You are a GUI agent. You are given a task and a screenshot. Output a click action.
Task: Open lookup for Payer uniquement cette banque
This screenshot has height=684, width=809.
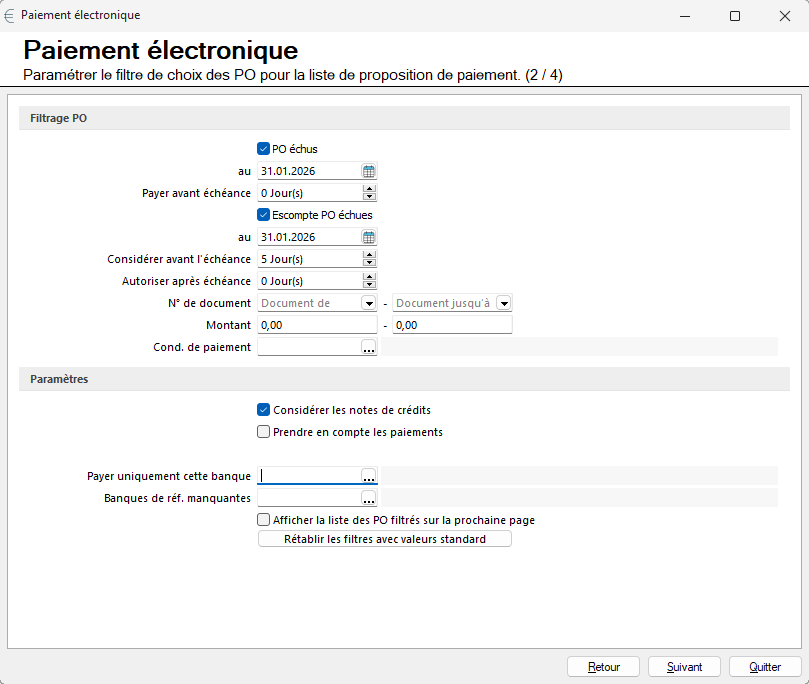point(368,476)
